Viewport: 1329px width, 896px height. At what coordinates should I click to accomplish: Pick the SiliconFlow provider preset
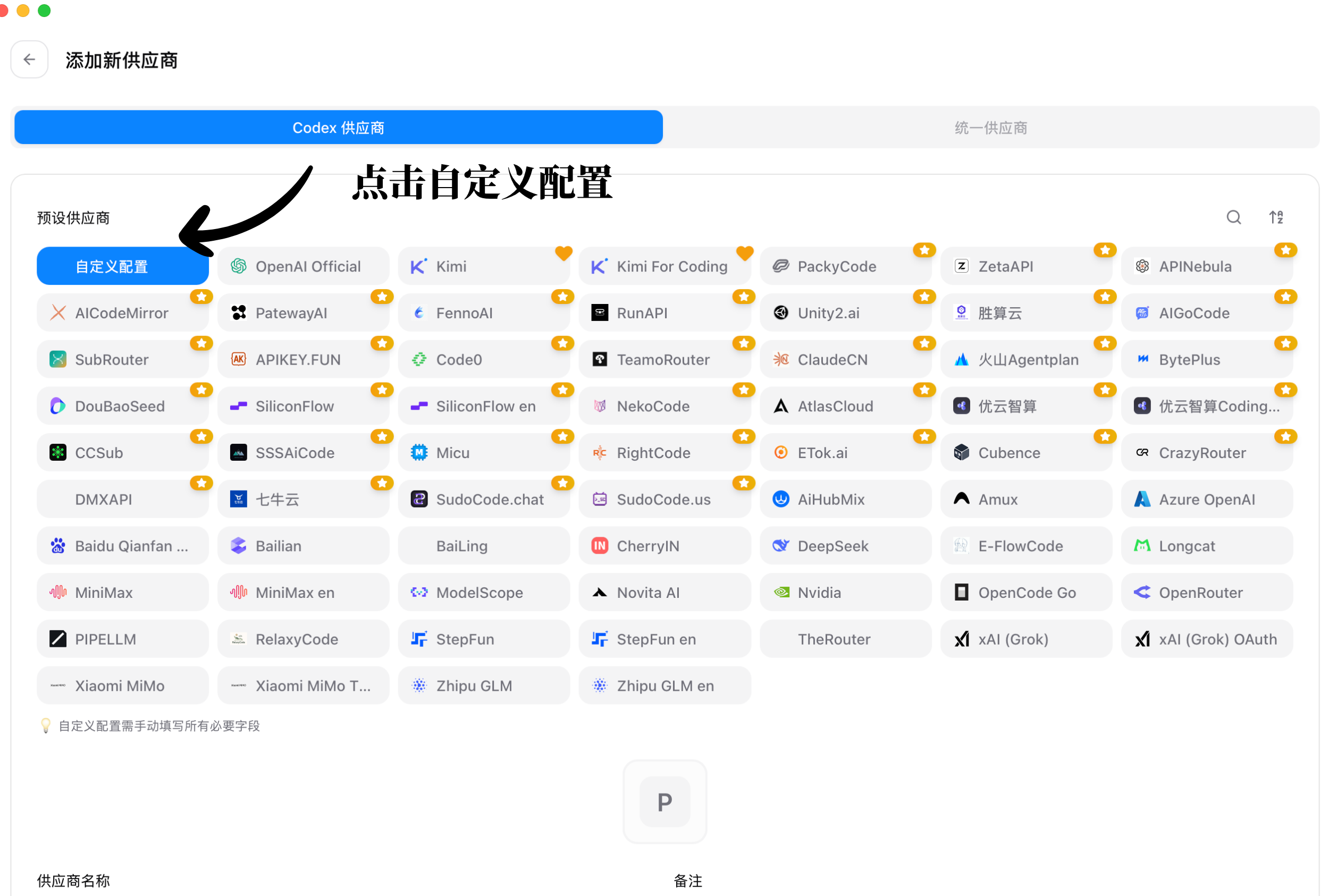304,407
